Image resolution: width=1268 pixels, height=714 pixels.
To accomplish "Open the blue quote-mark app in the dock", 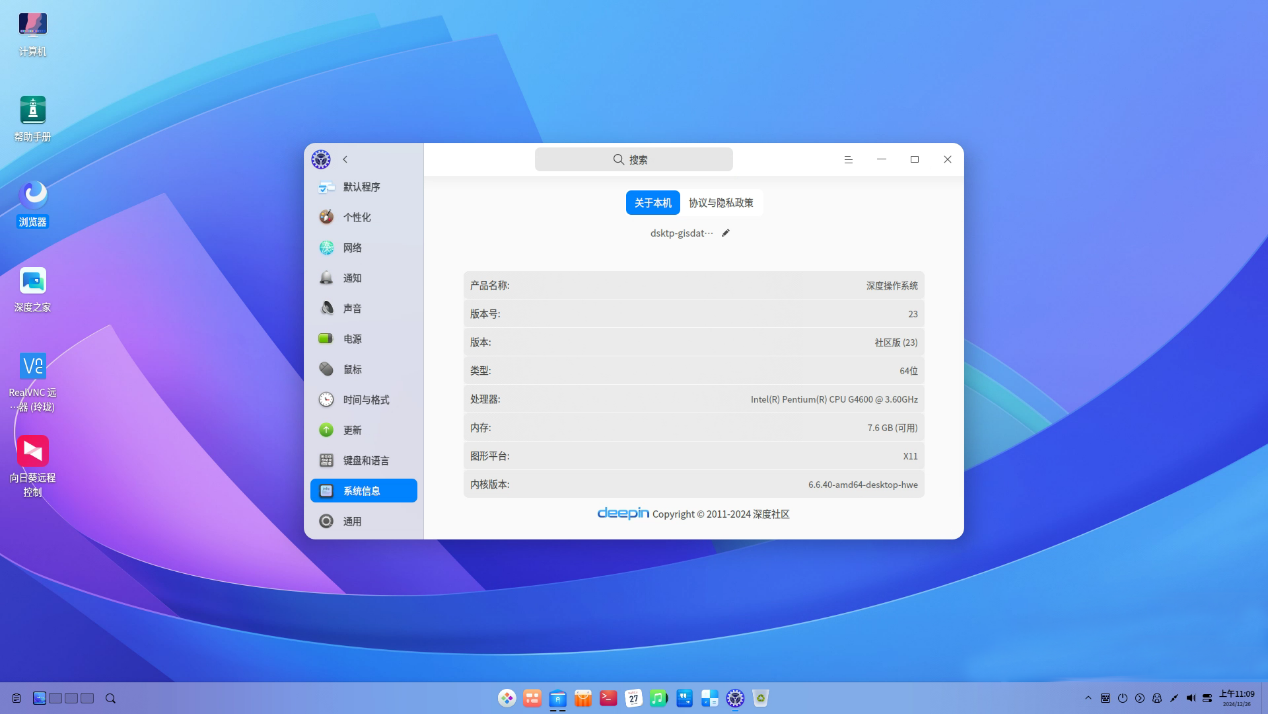I will pos(685,698).
